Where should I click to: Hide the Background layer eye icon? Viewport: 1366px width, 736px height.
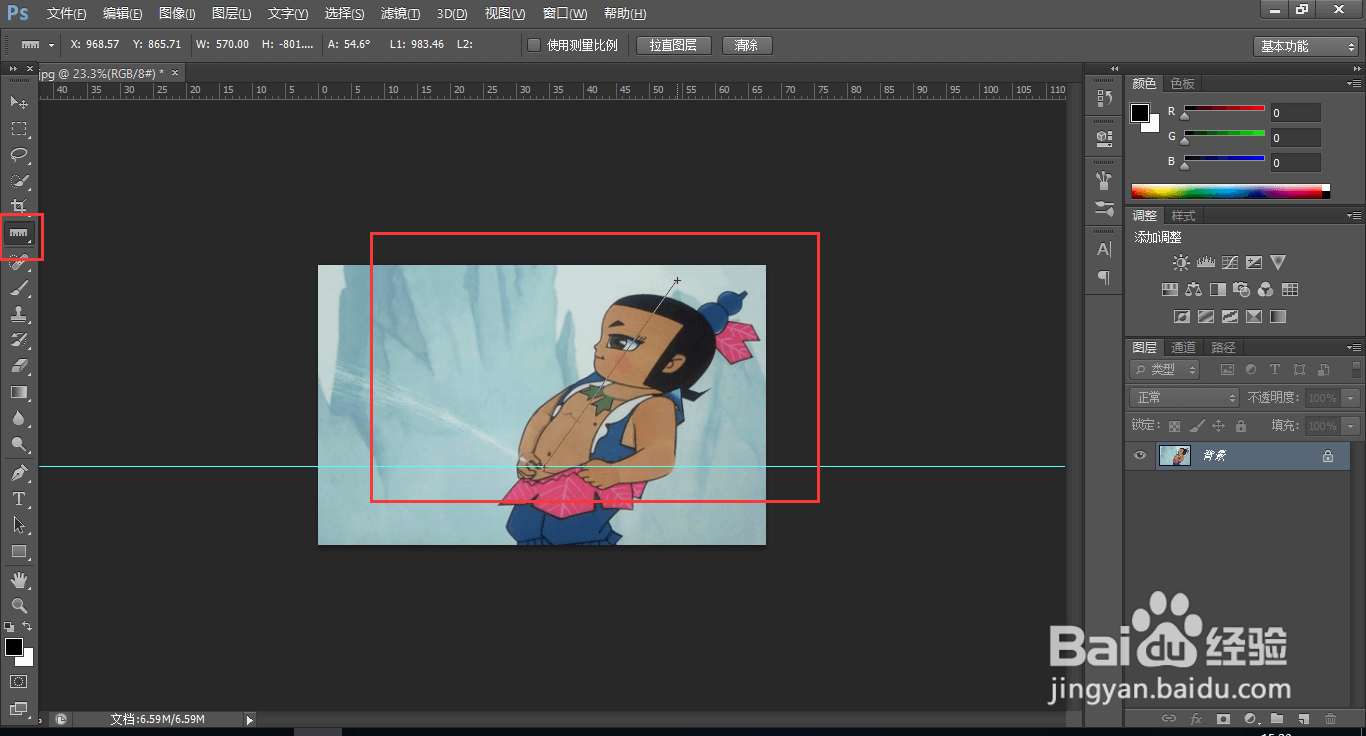click(1139, 456)
